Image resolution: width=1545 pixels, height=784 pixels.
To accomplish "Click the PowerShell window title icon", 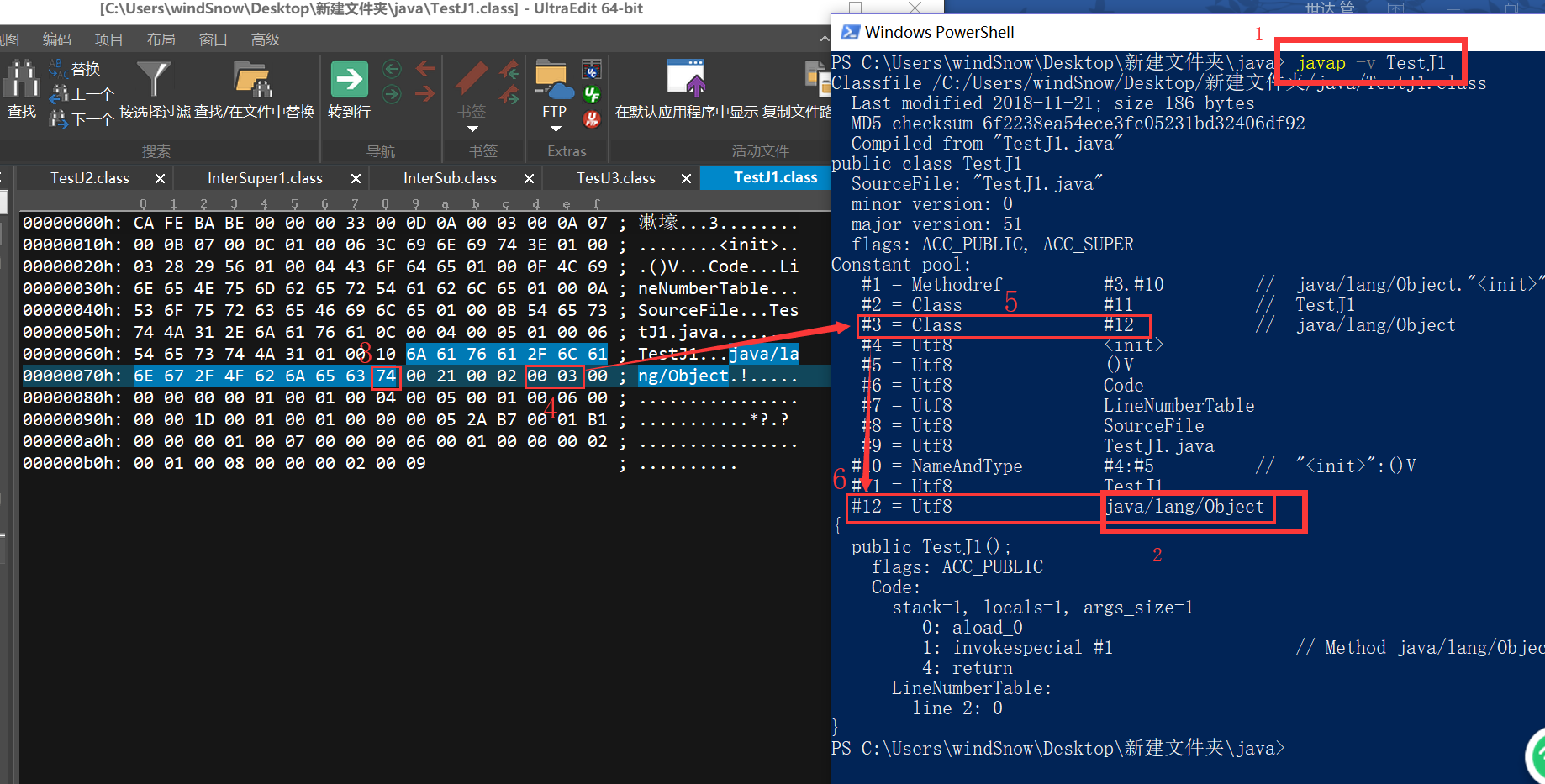I will pos(850,32).
